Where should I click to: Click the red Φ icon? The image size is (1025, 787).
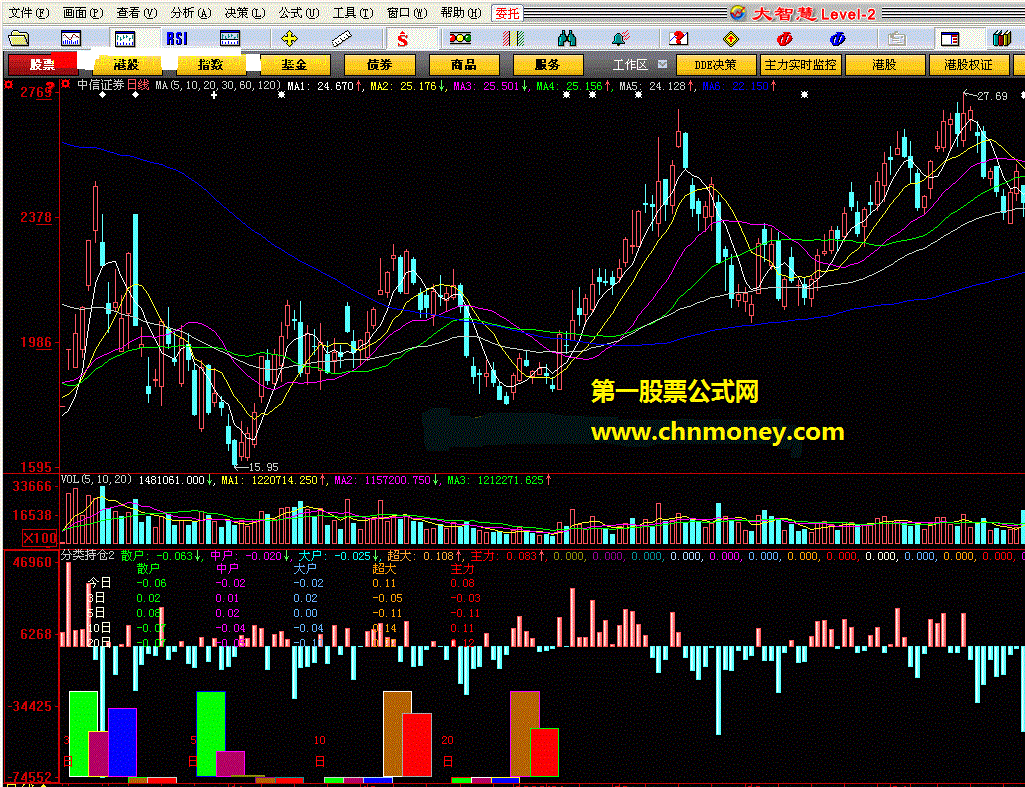[x=784, y=39]
